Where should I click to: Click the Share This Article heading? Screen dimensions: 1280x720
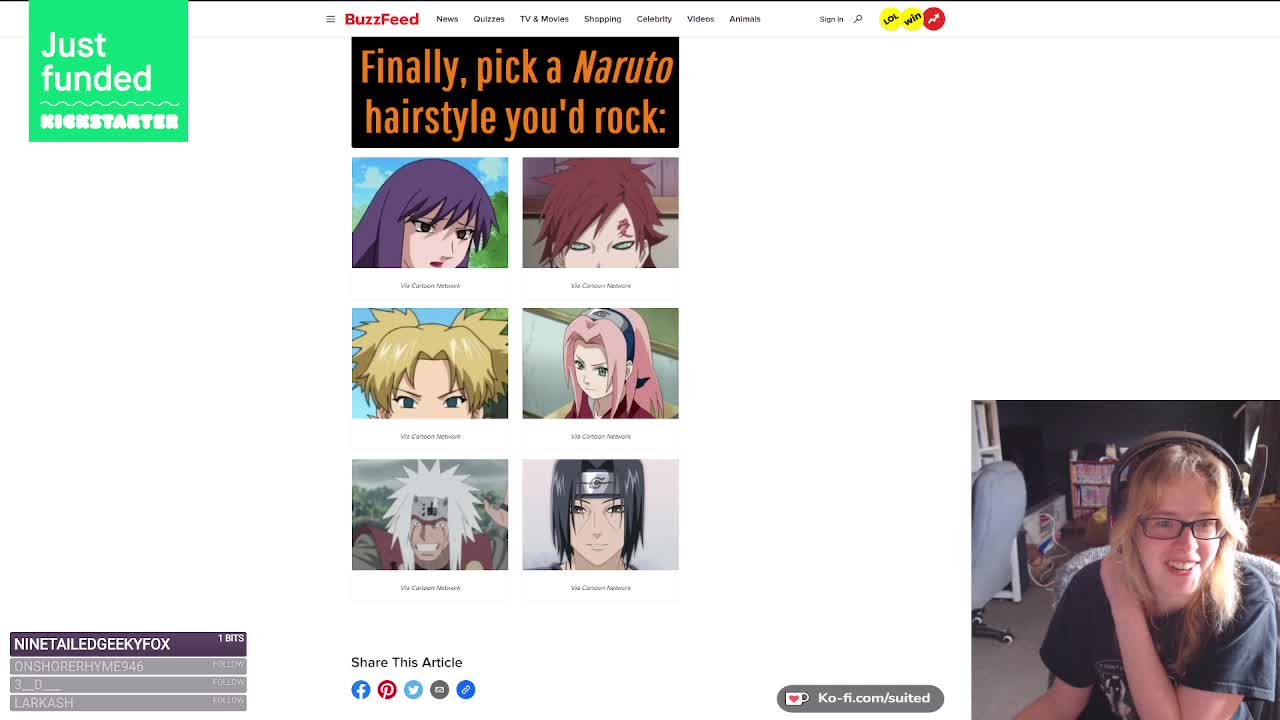[407, 662]
